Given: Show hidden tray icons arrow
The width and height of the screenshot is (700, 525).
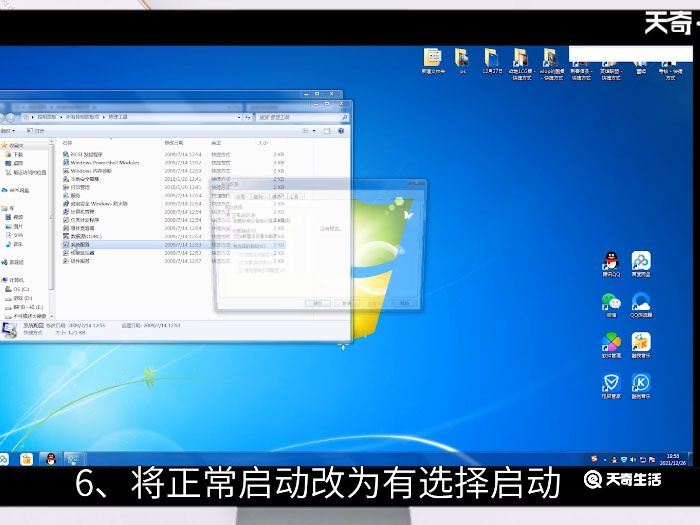Looking at the screenshot, I should (x=605, y=459).
